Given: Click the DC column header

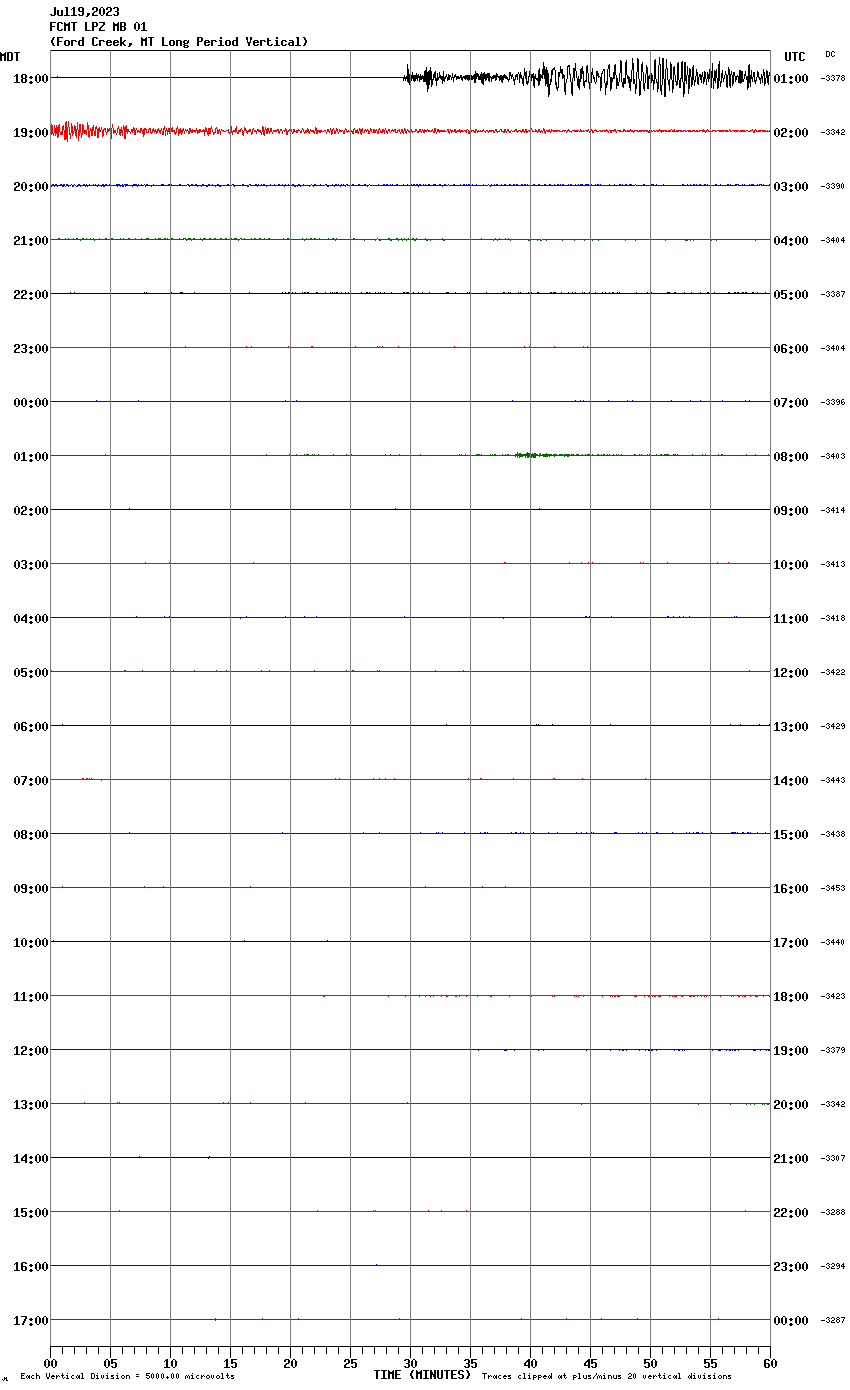Looking at the screenshot, I should (x=830, y=54).
